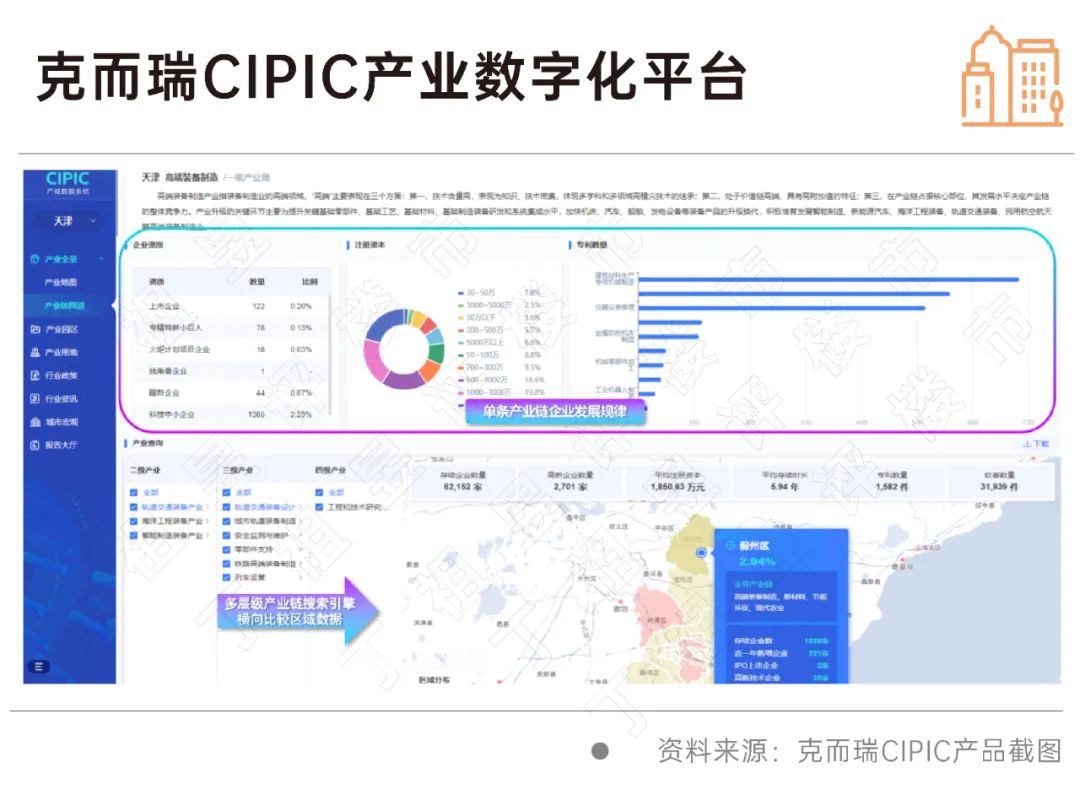Collapse the 产业全景 menu chevron
This screenshot has width=1080, height=800.
(101, 259)
